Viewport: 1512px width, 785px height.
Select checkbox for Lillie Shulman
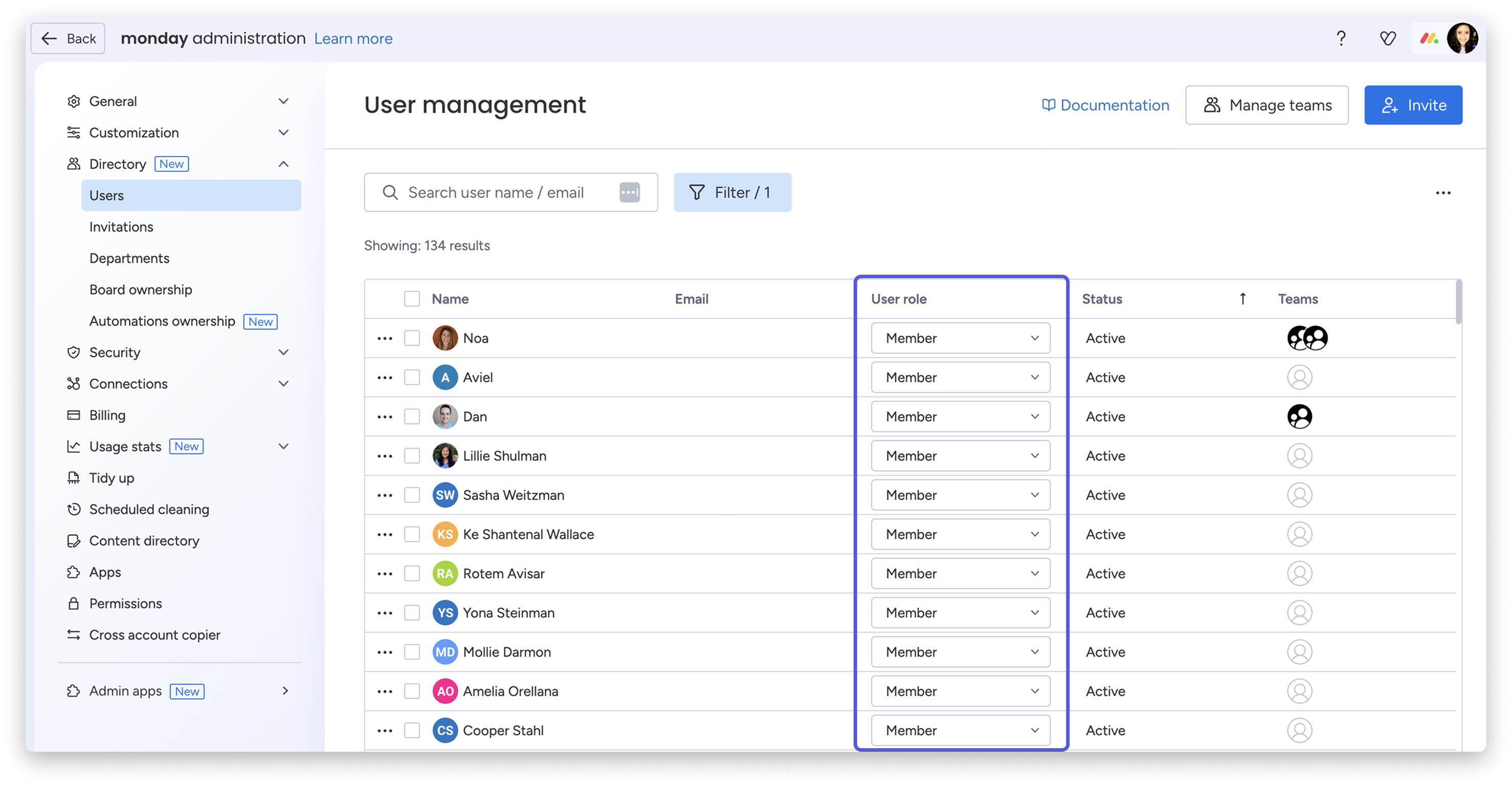[x=412, y=456]
